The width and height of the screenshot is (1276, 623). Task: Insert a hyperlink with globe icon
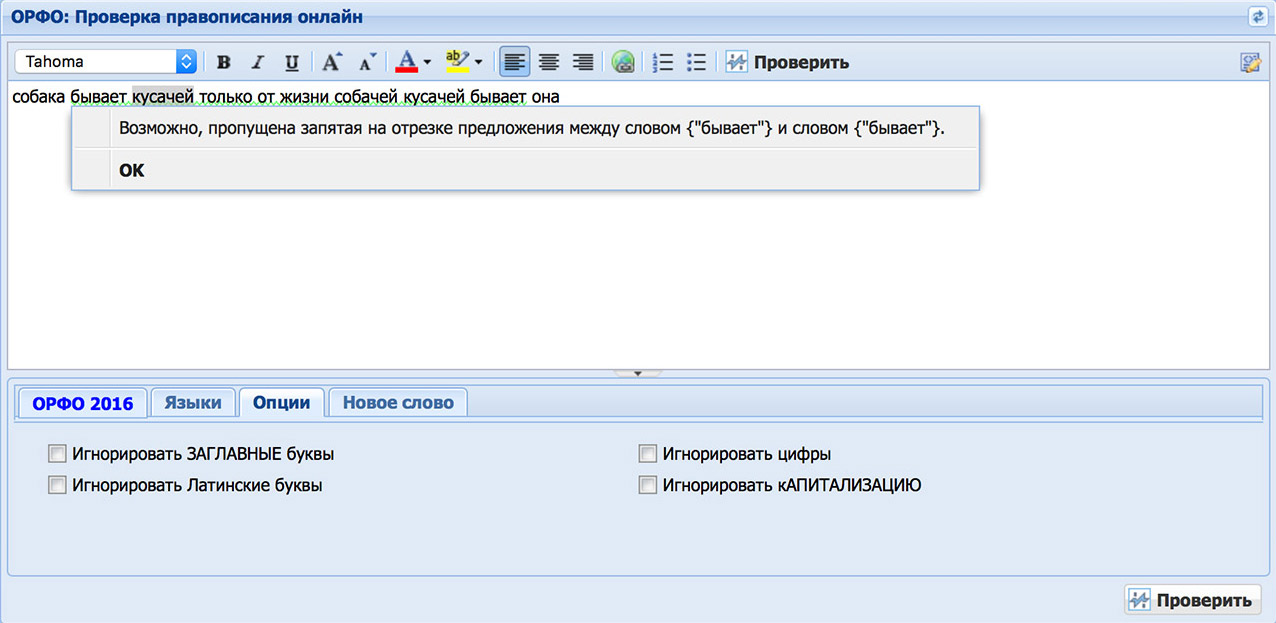(624, 62)
